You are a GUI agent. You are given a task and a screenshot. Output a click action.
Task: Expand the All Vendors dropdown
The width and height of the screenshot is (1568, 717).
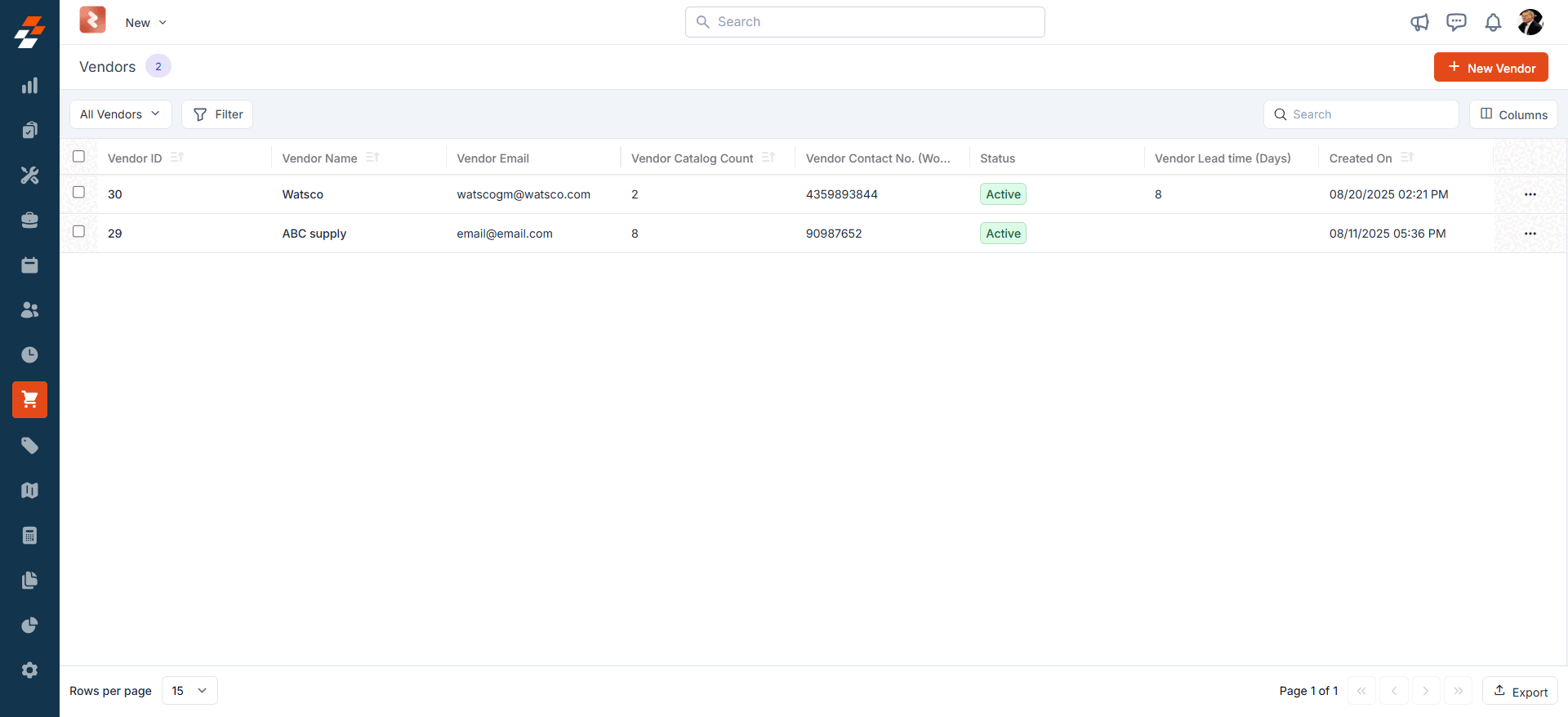120,114
